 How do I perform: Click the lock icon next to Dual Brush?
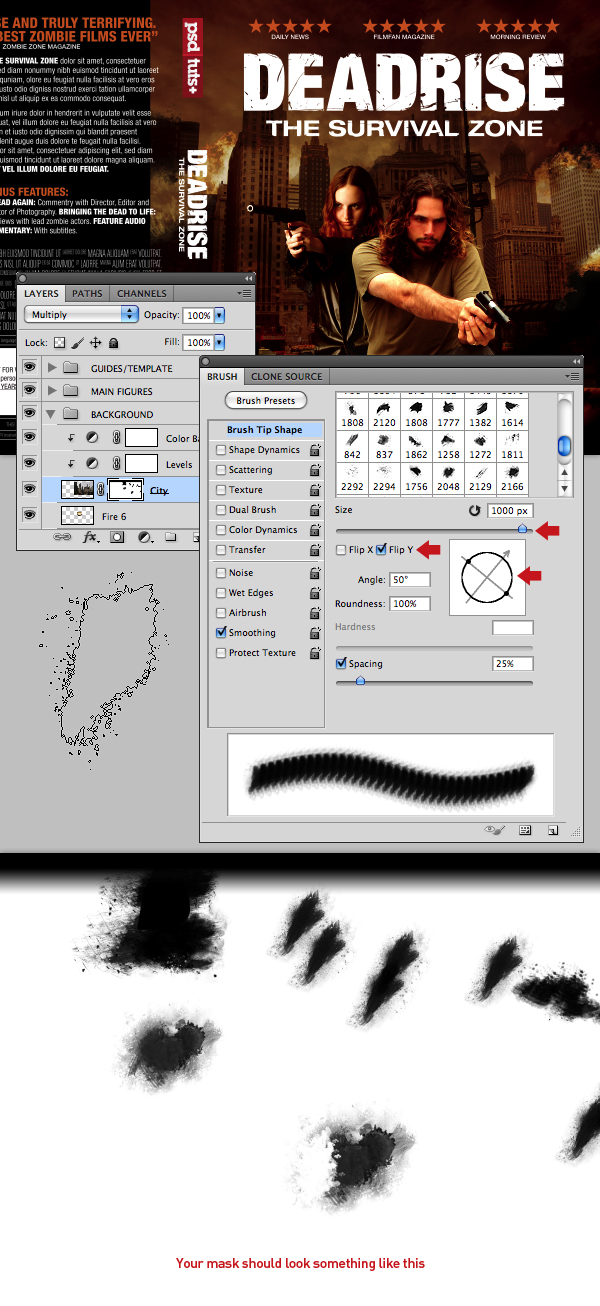pos(315,510)
